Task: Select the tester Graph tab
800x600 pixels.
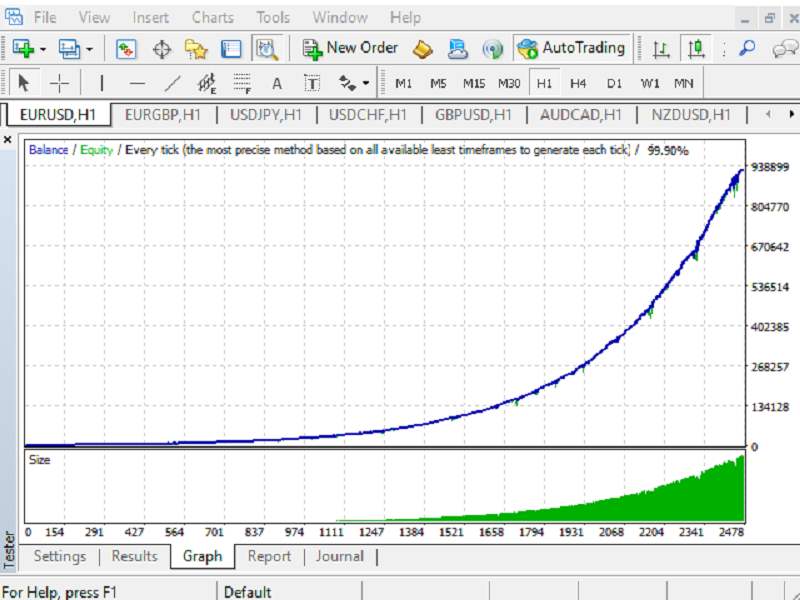Action: pyautogui.click(x=203, y=556)
